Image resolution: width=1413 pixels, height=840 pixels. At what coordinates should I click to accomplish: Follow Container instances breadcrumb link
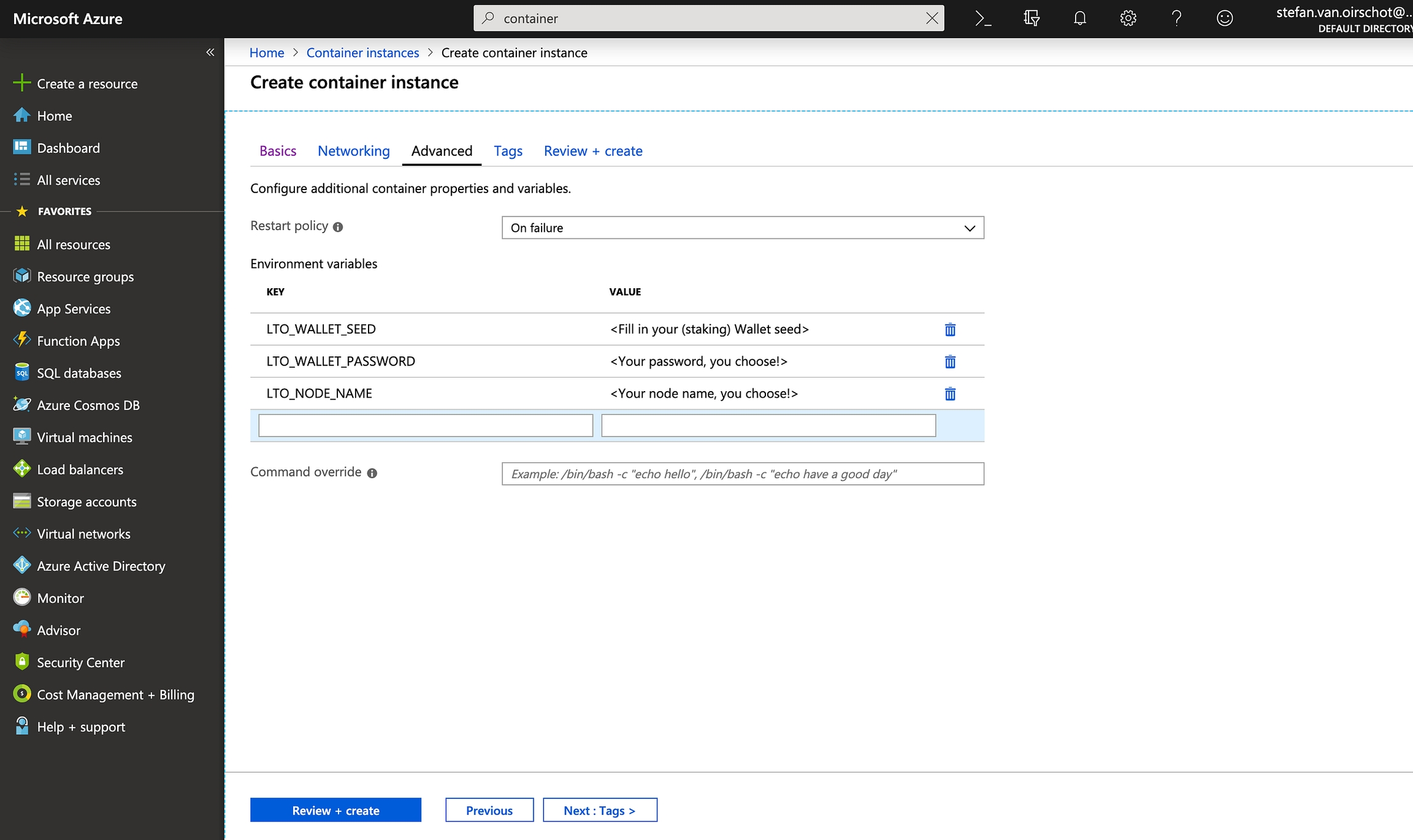[x=362, y=53]
